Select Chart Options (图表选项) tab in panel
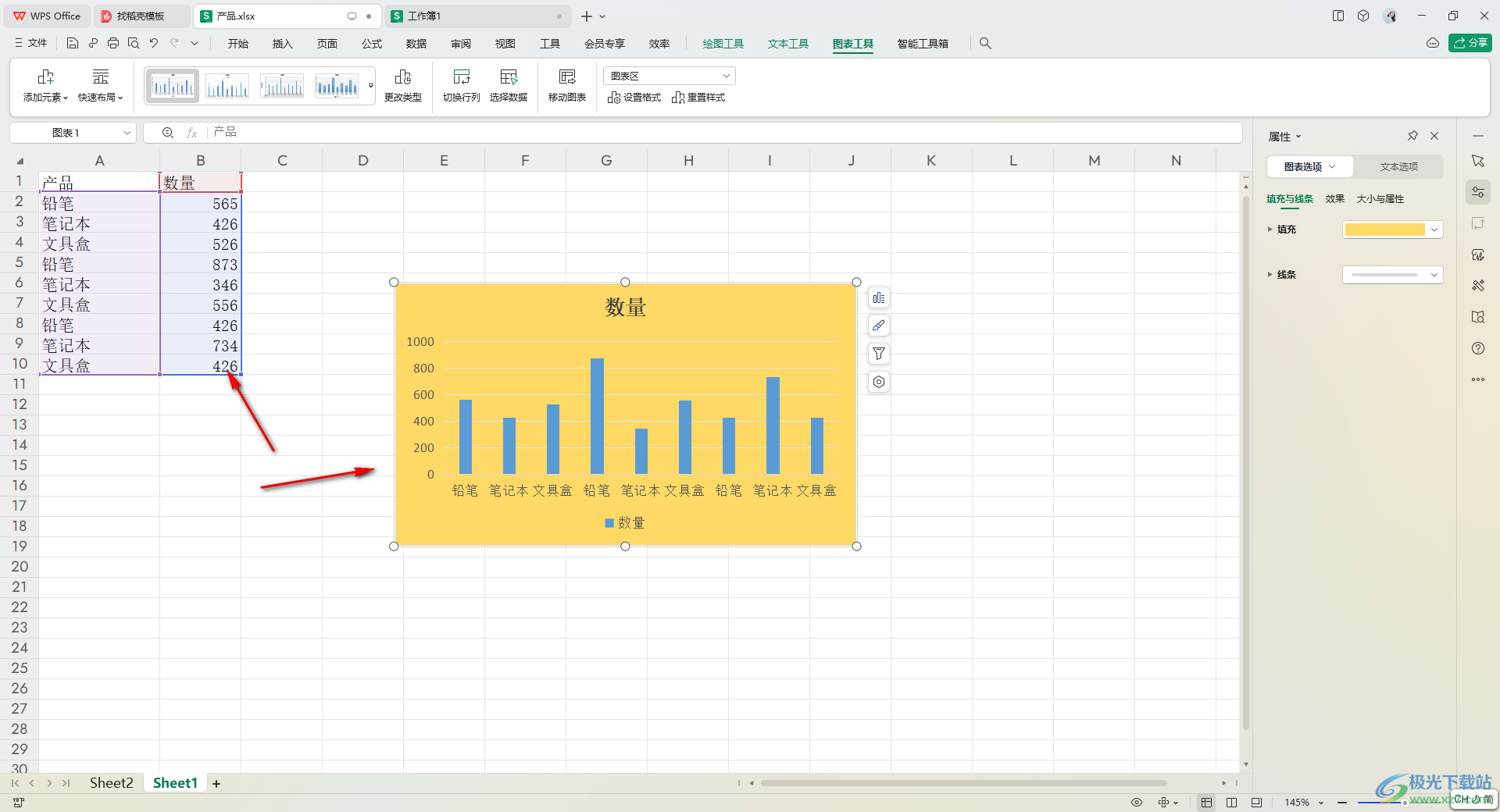1500x812 pixels. (x=1310, y=166)
